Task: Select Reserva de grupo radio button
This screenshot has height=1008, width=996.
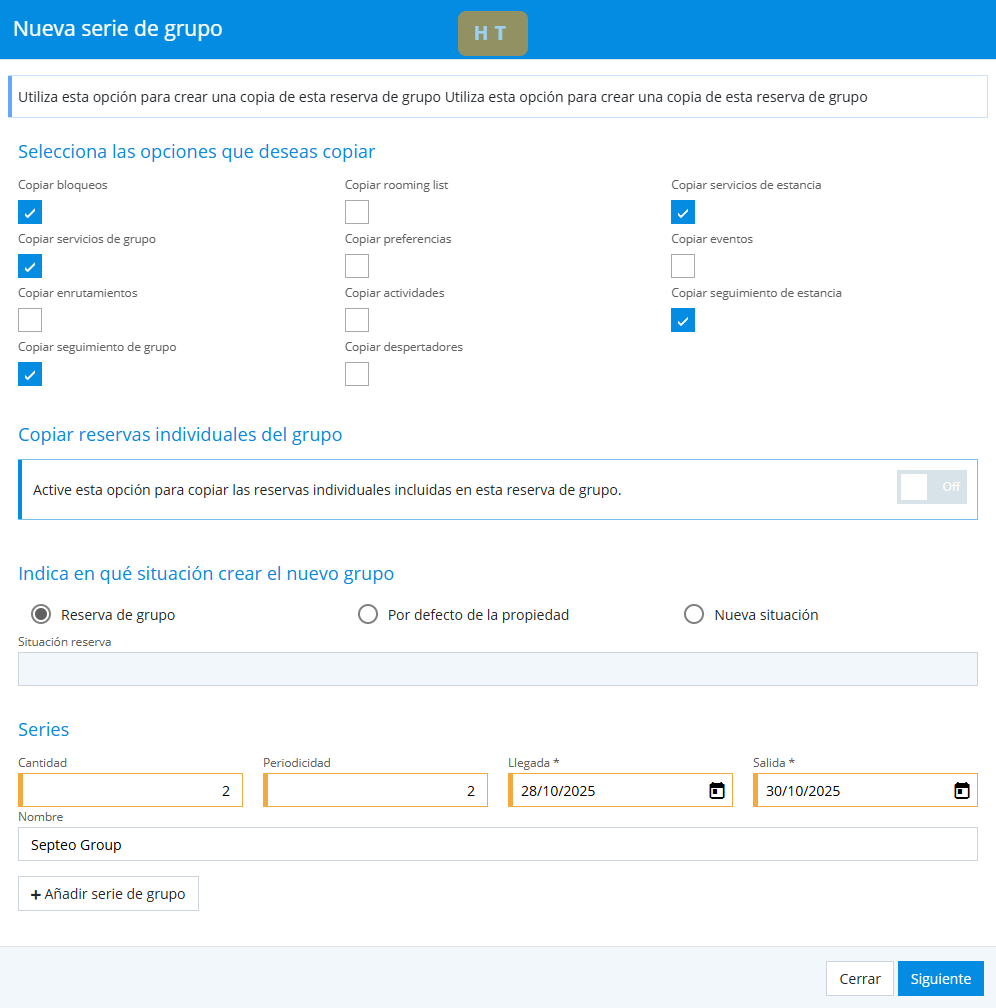Action: coord(41,615)
